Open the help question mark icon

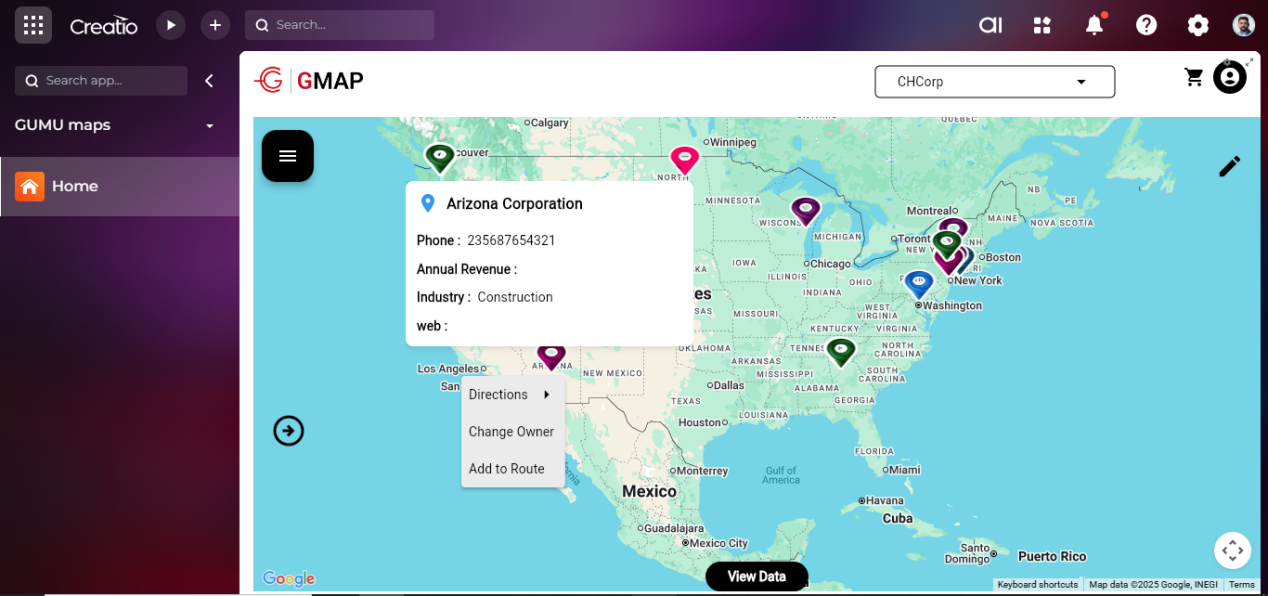point(1147,25)
